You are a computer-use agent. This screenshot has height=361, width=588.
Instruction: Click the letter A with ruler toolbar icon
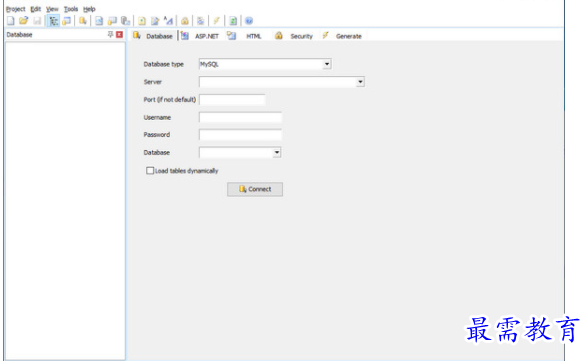(x=168, y=21)
